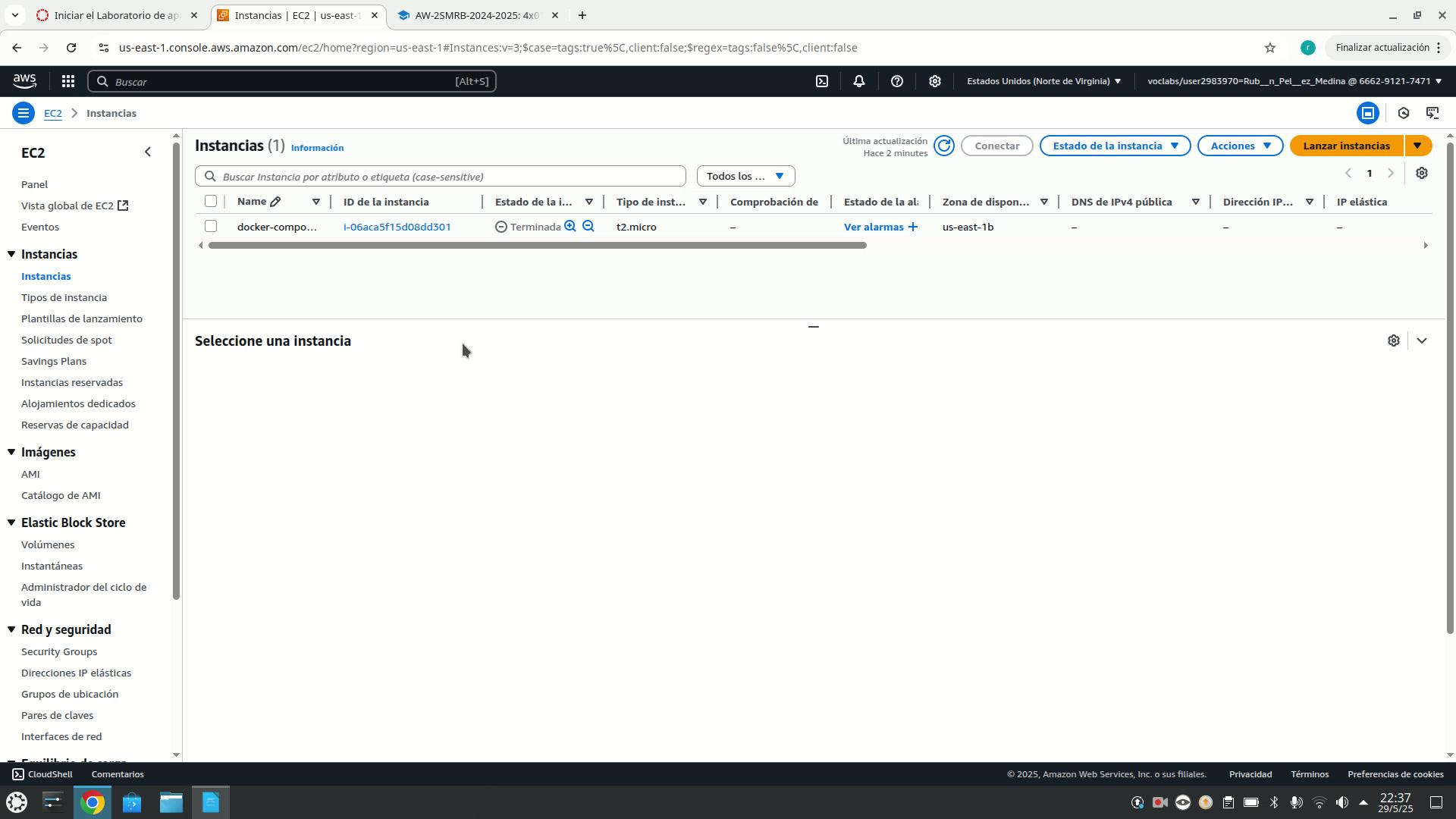
Task: Open table preferences gear icon
Action: pyautogui.click(x=1422, y=174)
